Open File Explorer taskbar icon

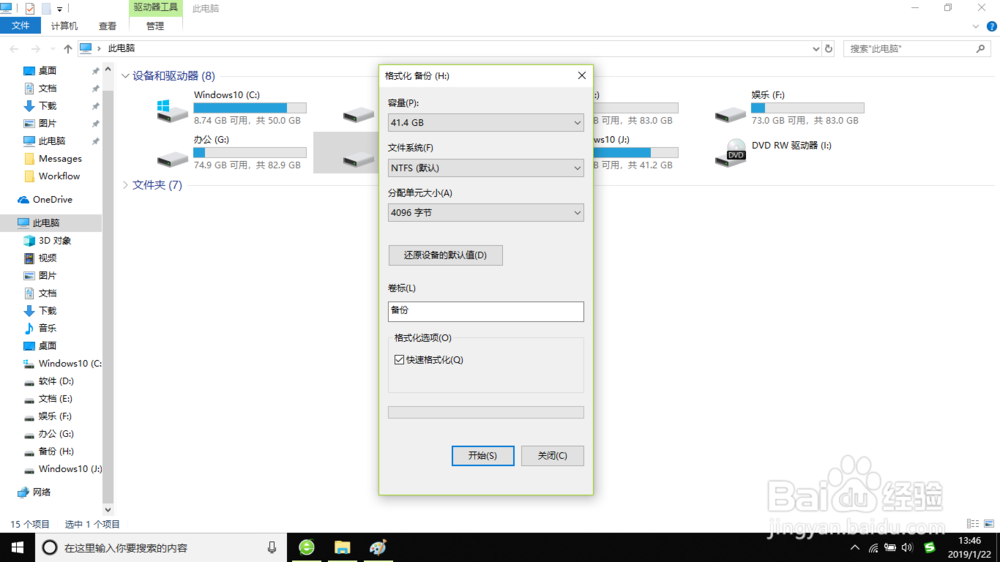(342, 547)
